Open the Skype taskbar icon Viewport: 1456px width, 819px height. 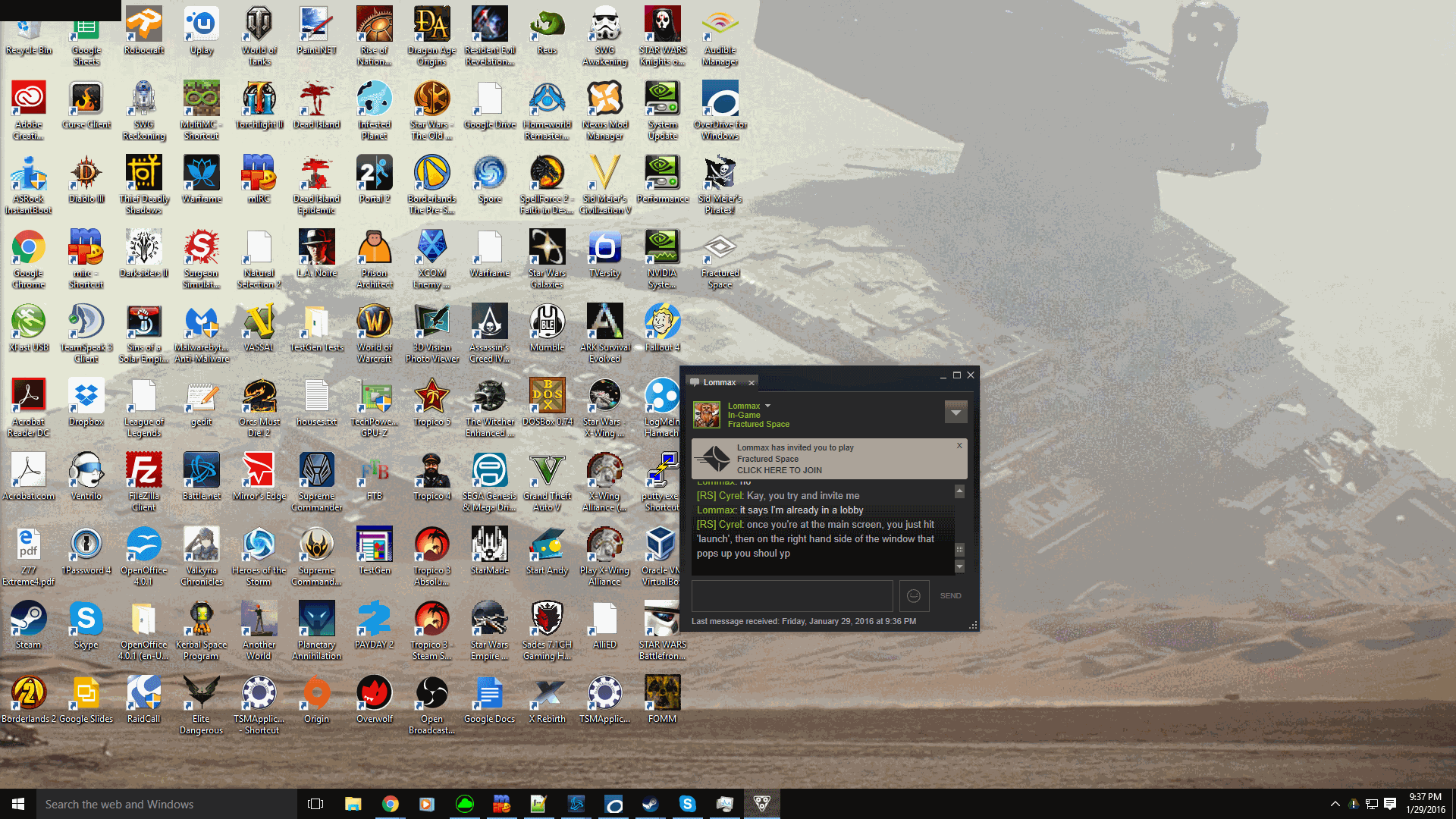[x=687, y=804]
